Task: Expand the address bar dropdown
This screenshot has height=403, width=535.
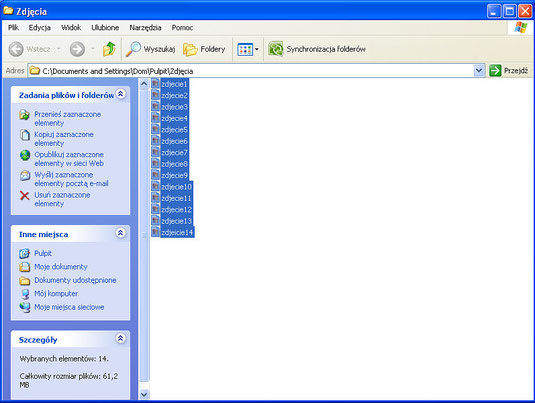Action: coord(479,71)
